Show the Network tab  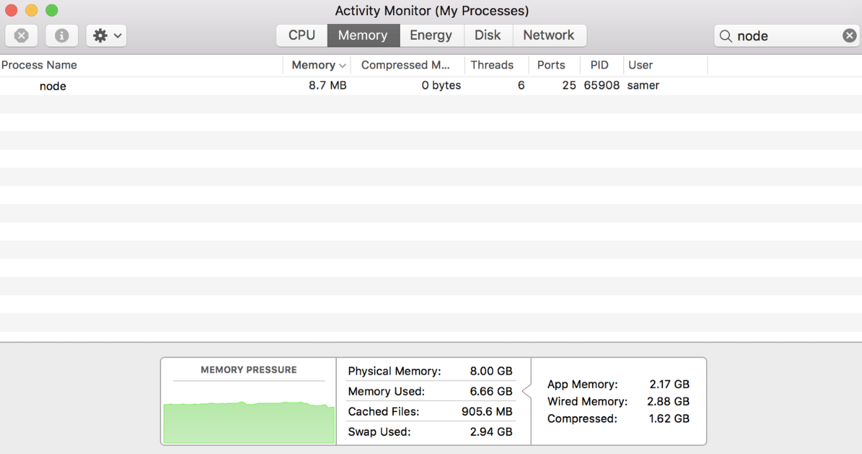pos(549,35)
